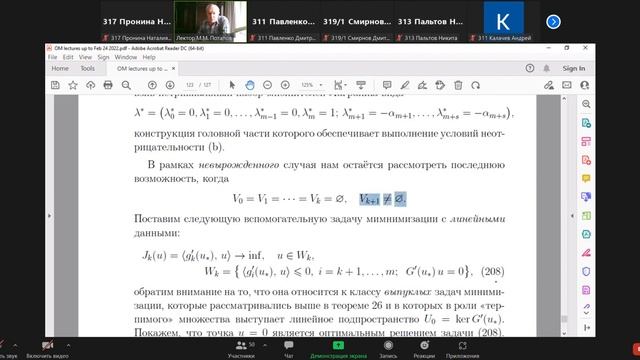The height and width of the screenshot is (360, 640).
Task: Go to next page with down arrow
Action: [170, 85]
